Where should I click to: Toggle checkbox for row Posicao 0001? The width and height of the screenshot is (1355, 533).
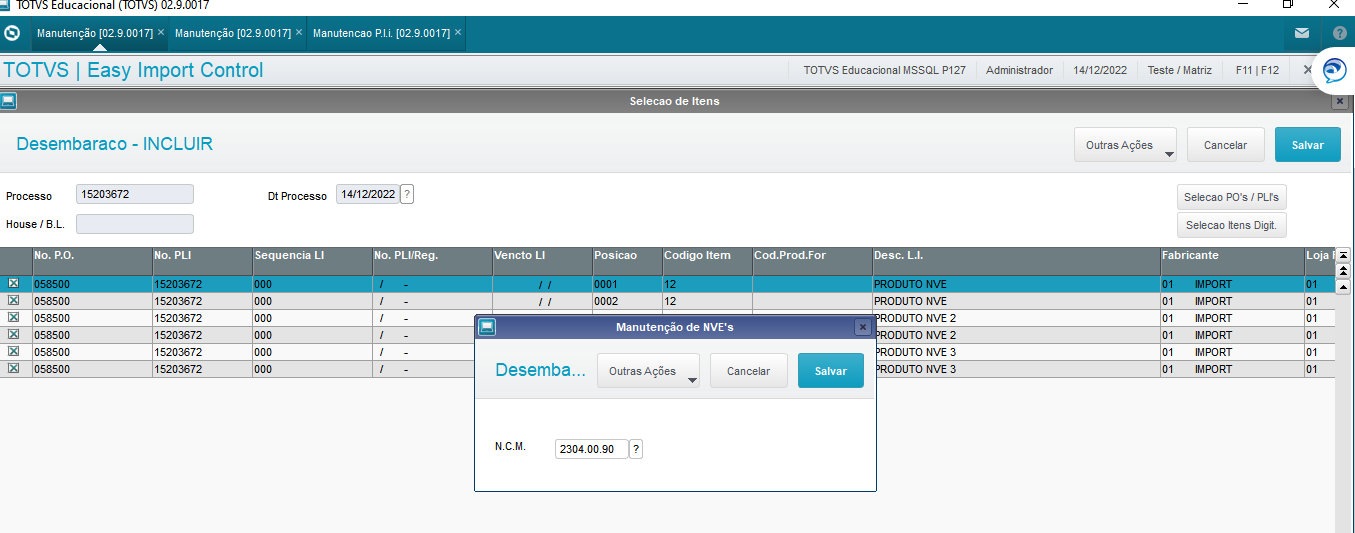[13, 284]
